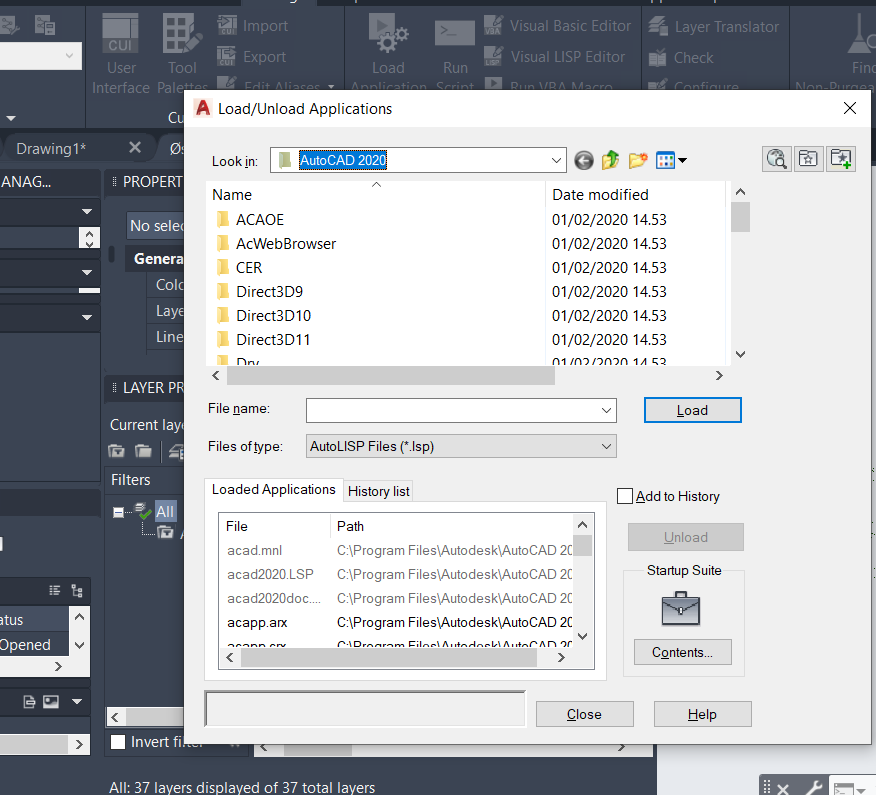Go up one folder level

[611, 160]
